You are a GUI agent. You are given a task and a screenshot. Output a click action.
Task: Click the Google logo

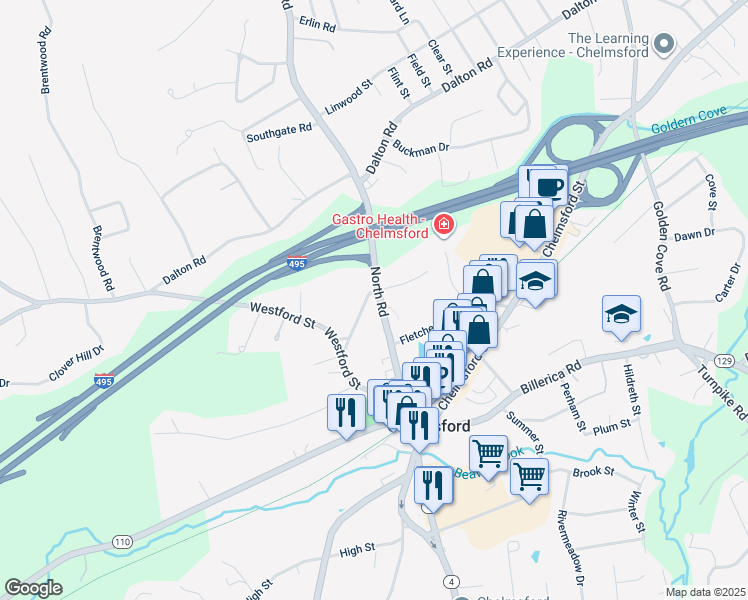[x=33, y=588]
